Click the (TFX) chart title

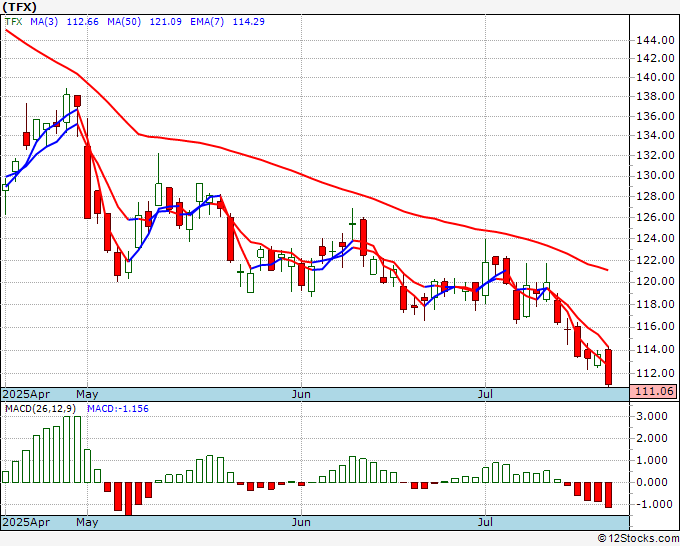(19, 7)
